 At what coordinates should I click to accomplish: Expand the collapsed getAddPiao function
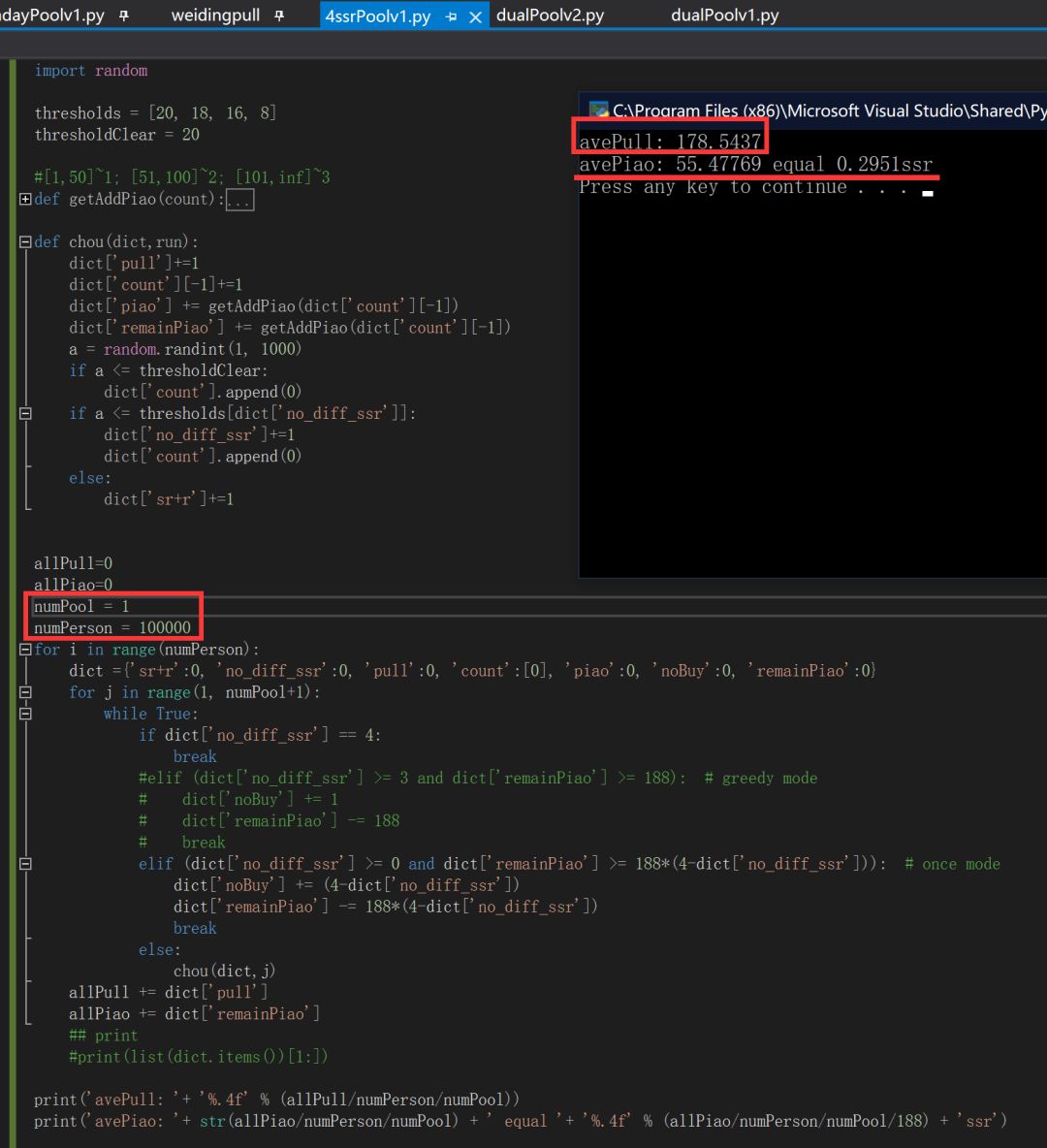coord(25,199)
